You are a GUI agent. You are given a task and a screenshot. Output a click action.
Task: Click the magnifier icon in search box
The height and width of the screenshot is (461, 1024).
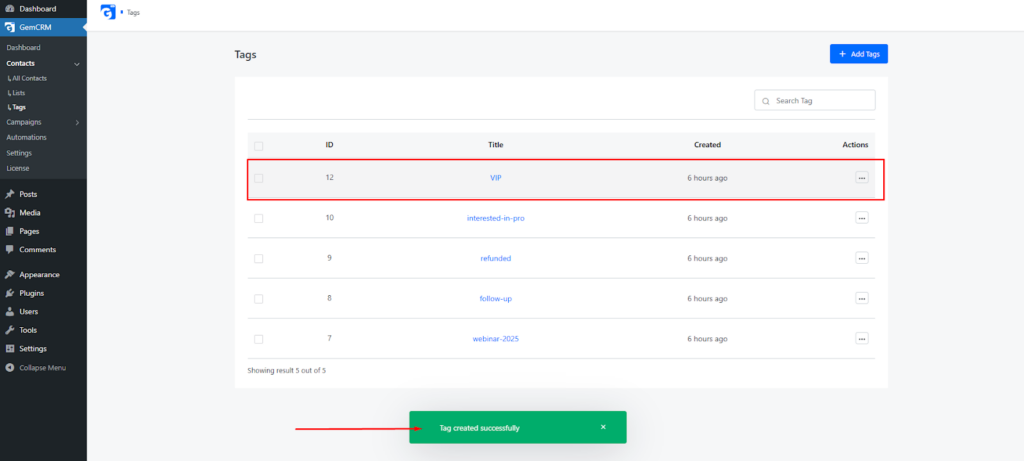pyautogui.click(x=765, y=101)
